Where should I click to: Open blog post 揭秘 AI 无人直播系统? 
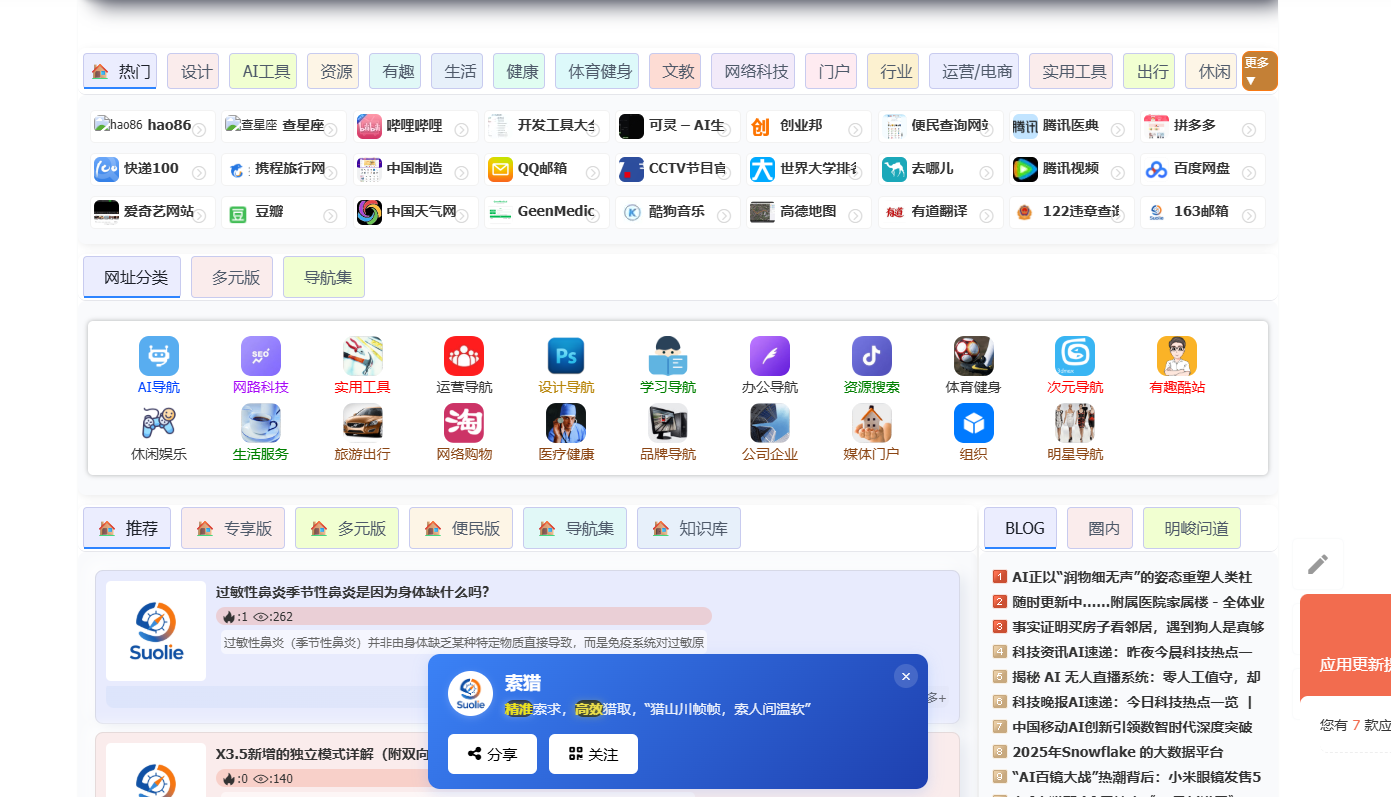pos(1136,677)
